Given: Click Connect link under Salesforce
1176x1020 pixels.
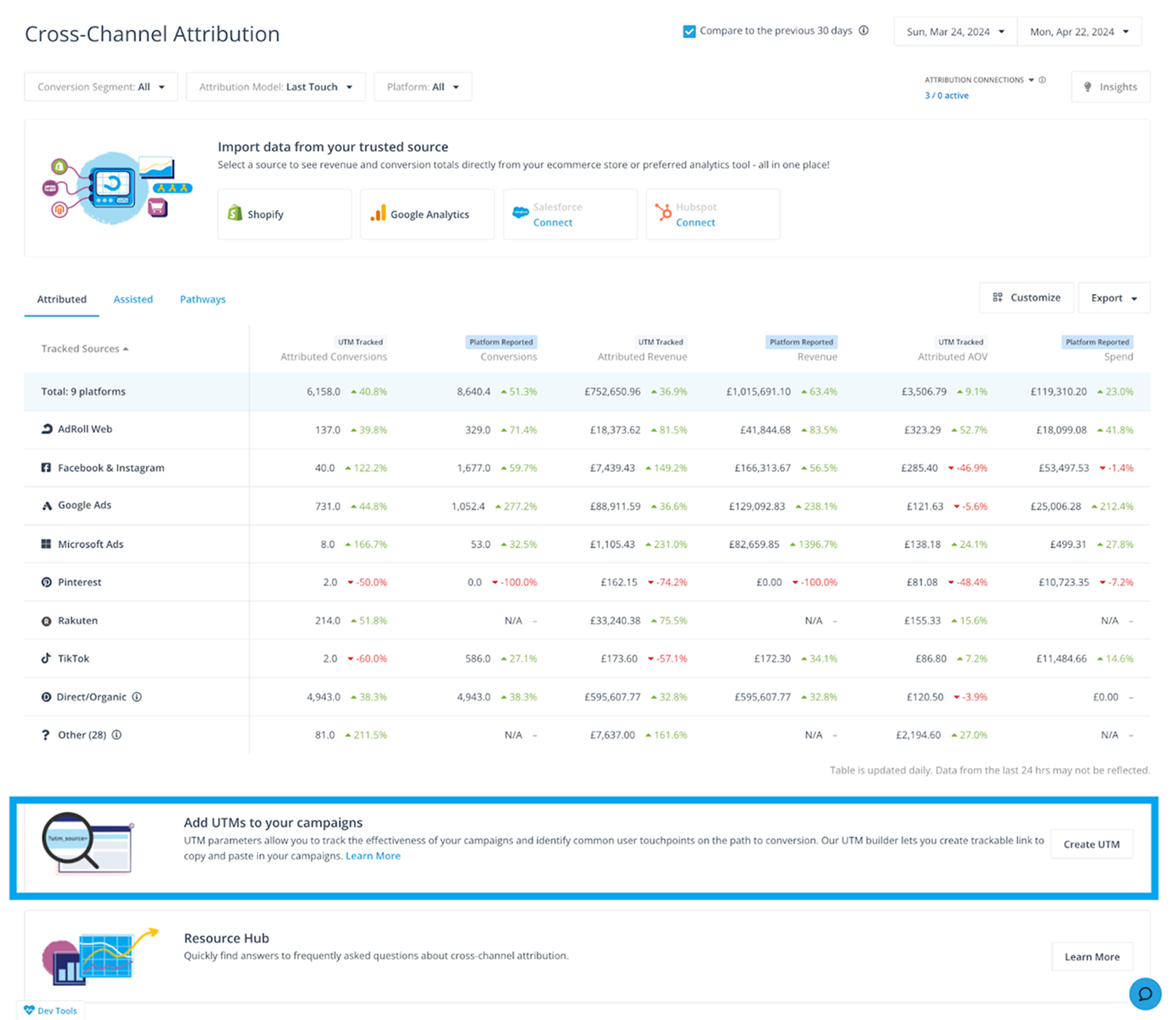Looking at the screenshot, I should pyautogui.click(x=552, y=222).
